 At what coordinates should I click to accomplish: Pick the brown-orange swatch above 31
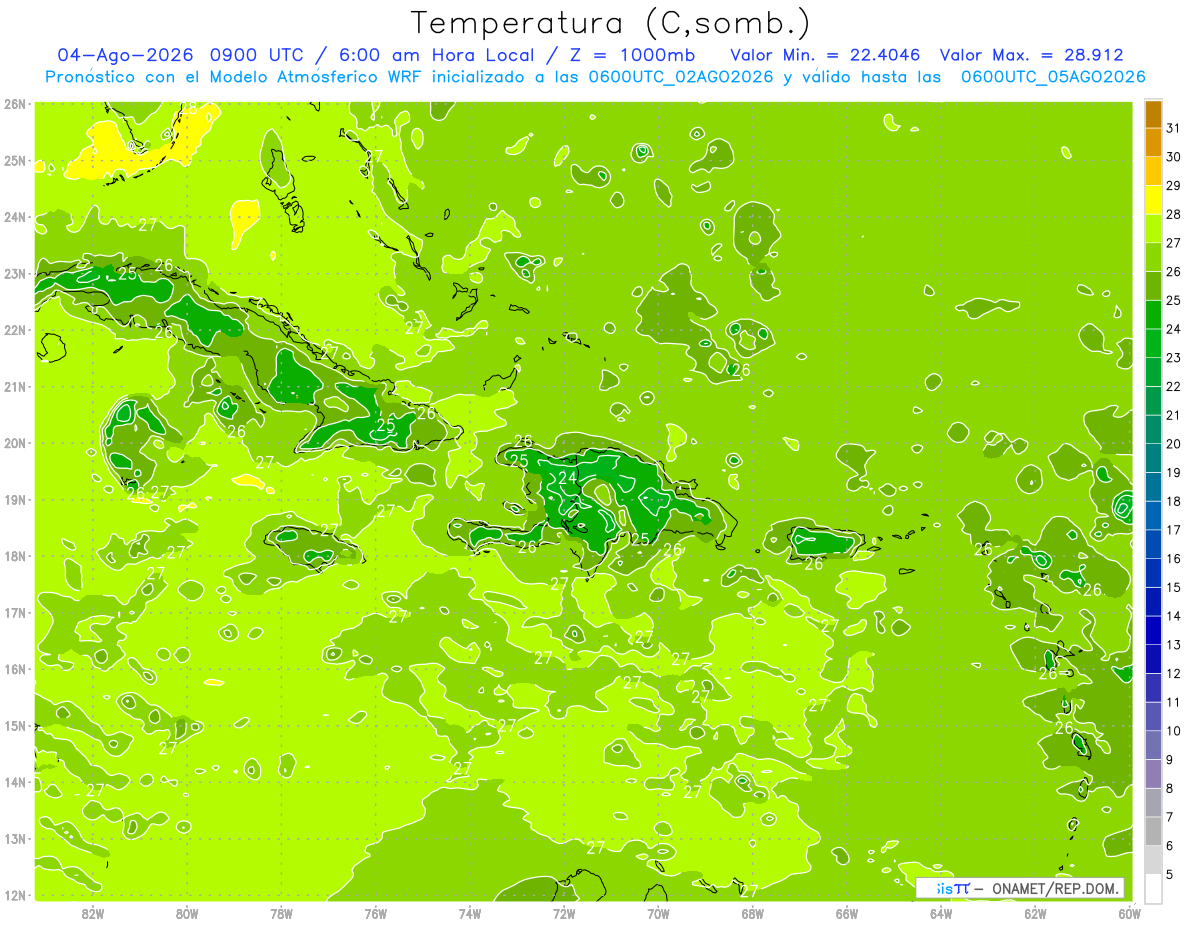(1153, 114)
